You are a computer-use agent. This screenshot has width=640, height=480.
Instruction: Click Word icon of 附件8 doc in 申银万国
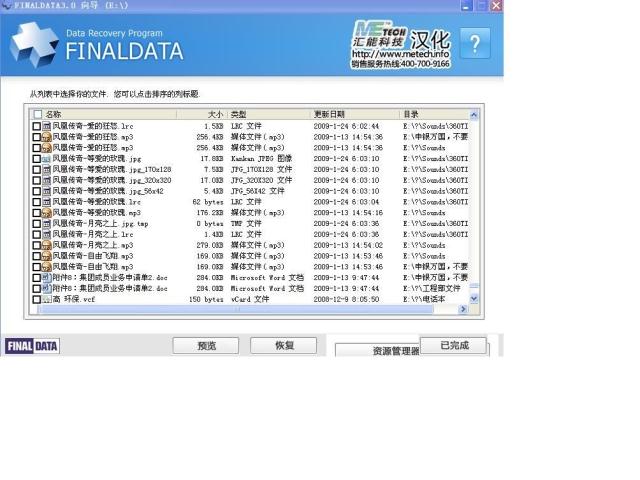click(47, 278)
